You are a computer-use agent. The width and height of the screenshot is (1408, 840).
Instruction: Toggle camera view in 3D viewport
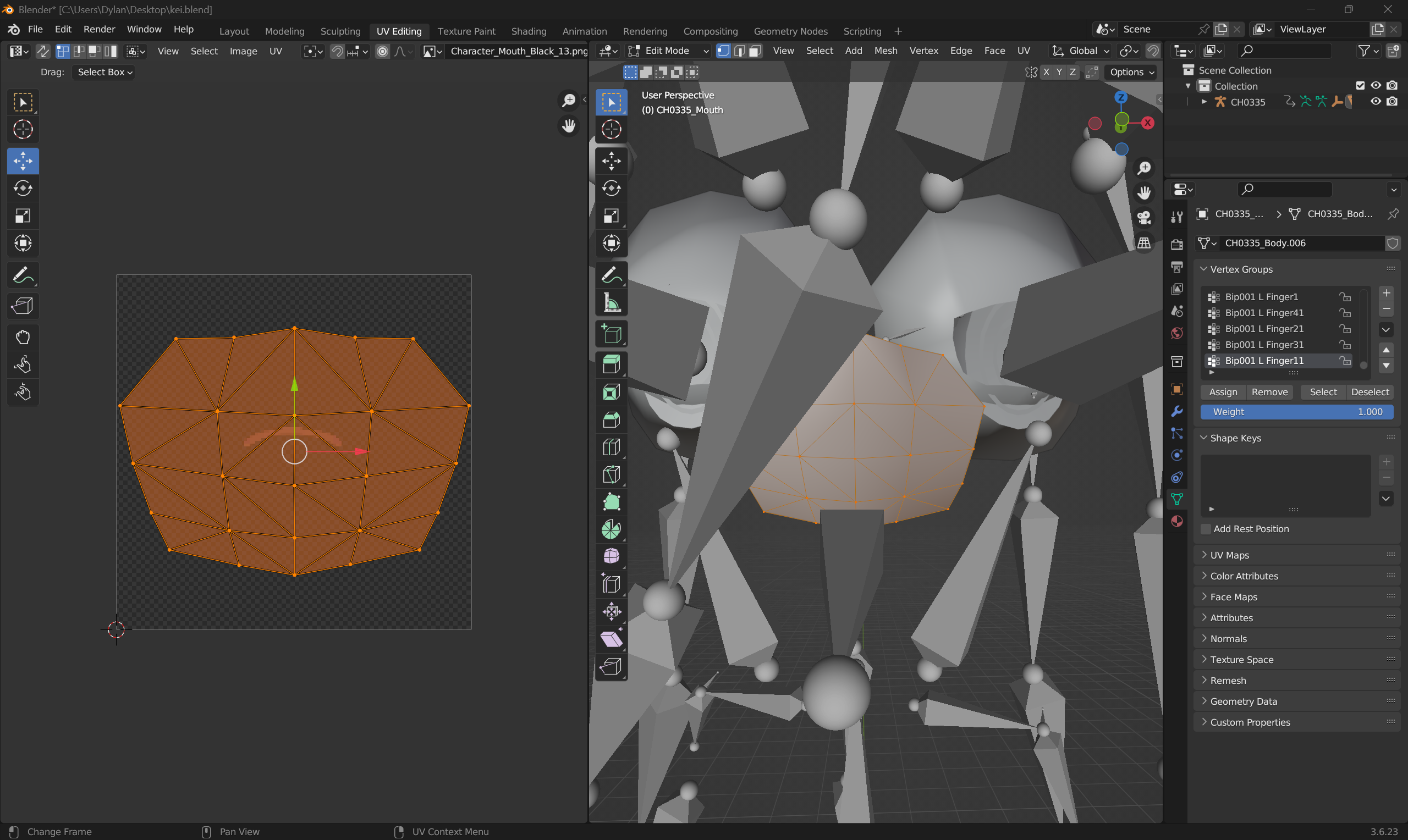(x=1143, y=217)
